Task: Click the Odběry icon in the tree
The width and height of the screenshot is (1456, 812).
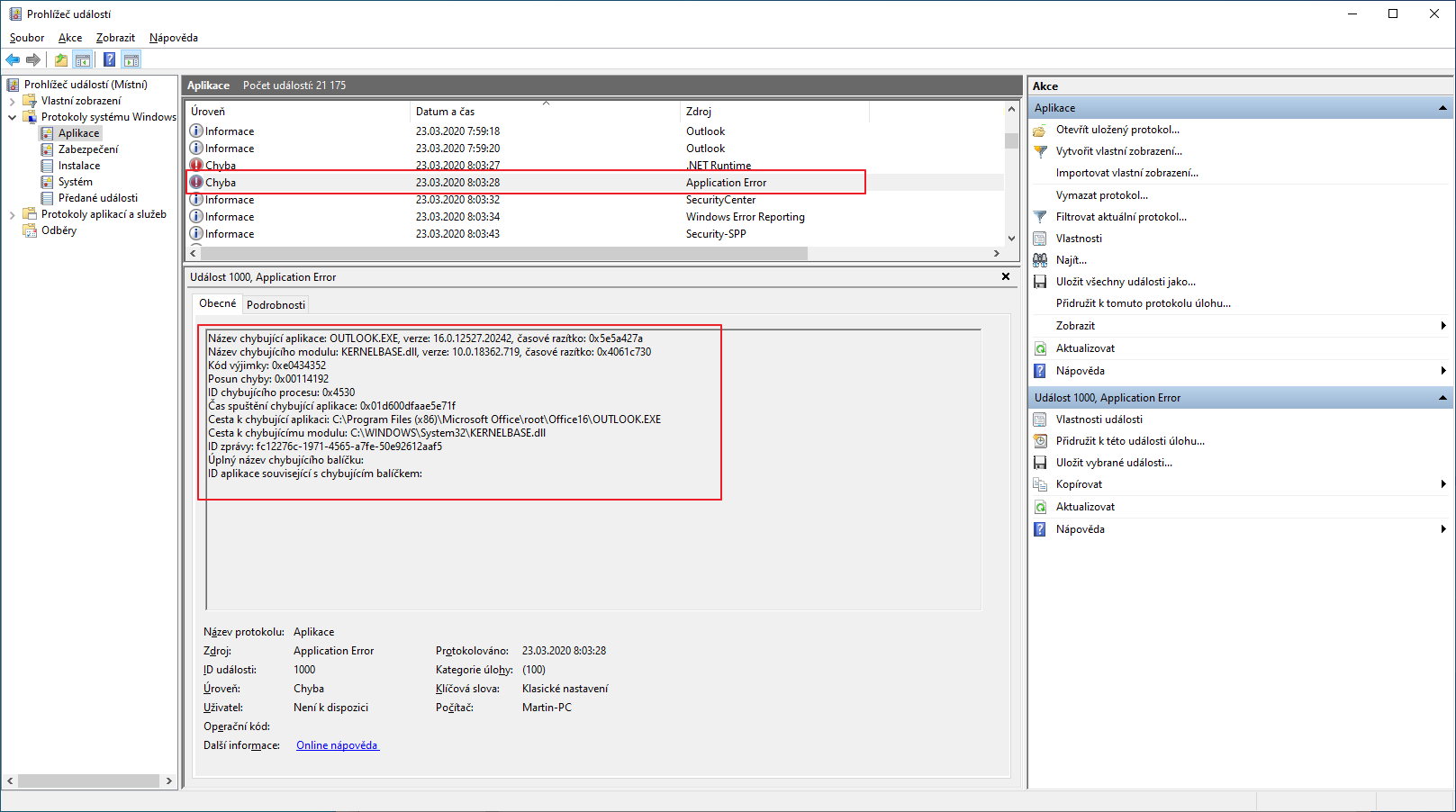Action: (30, 230)
